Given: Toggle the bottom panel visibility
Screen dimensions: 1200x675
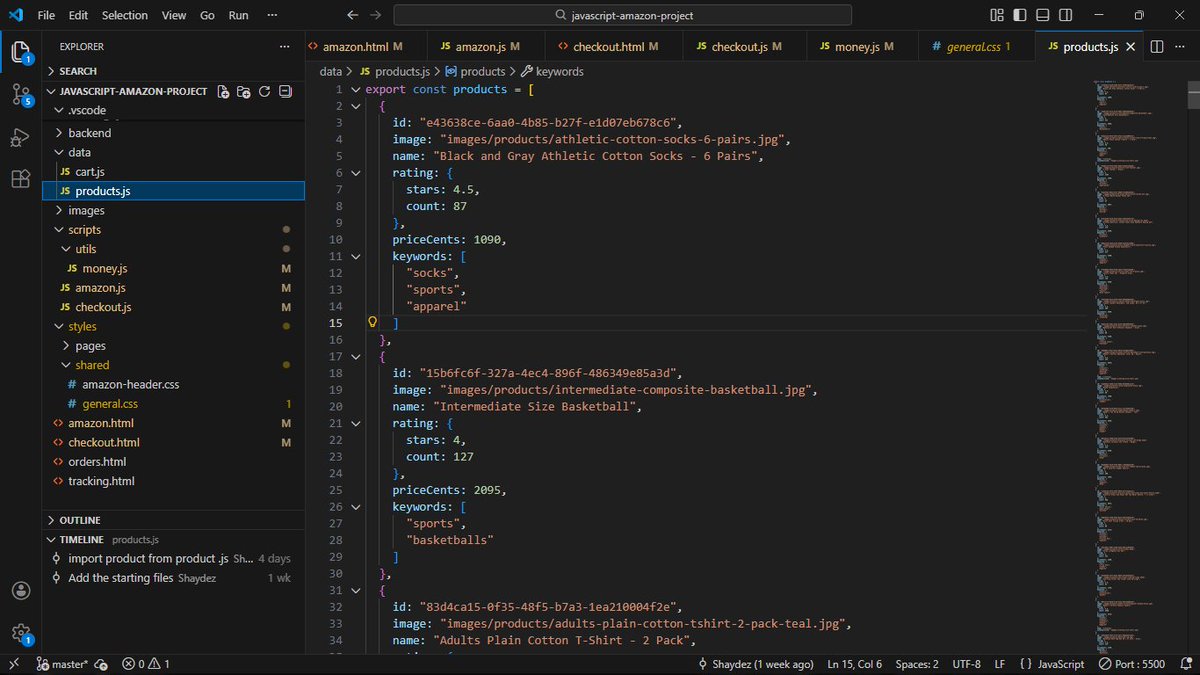Looking at the screenshot, I should point(1042,15).
